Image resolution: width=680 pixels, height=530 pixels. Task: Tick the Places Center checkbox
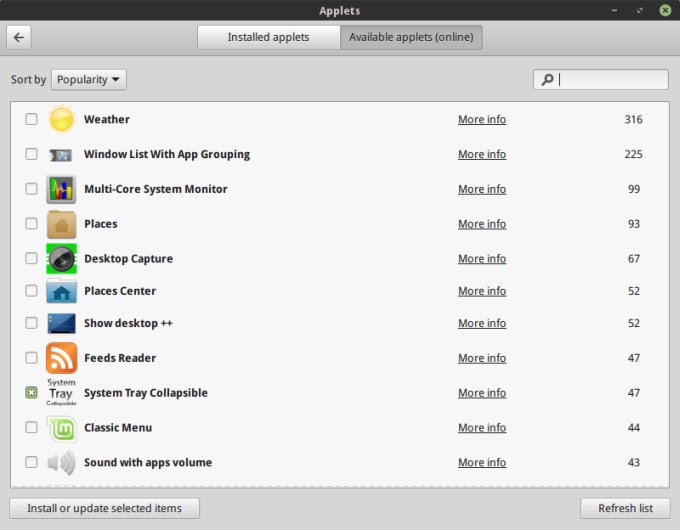click(x=31, y=291)
